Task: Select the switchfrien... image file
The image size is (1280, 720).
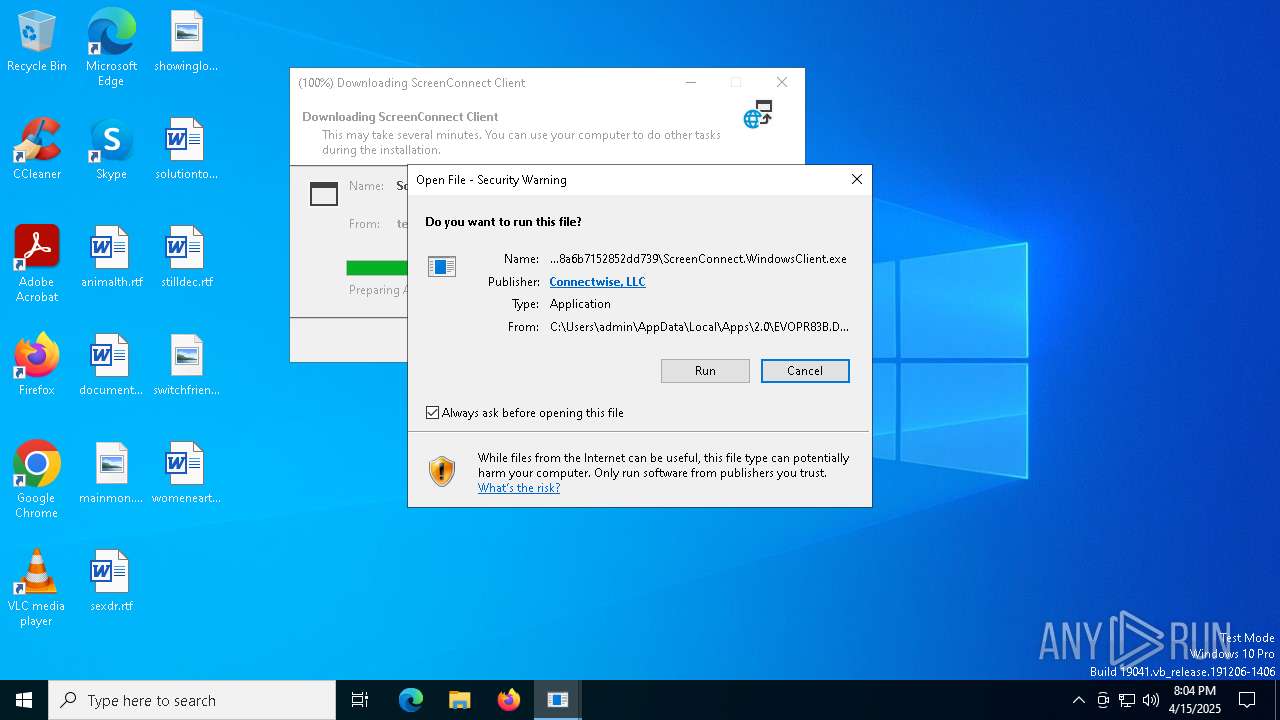Action: tap(186, 366)
